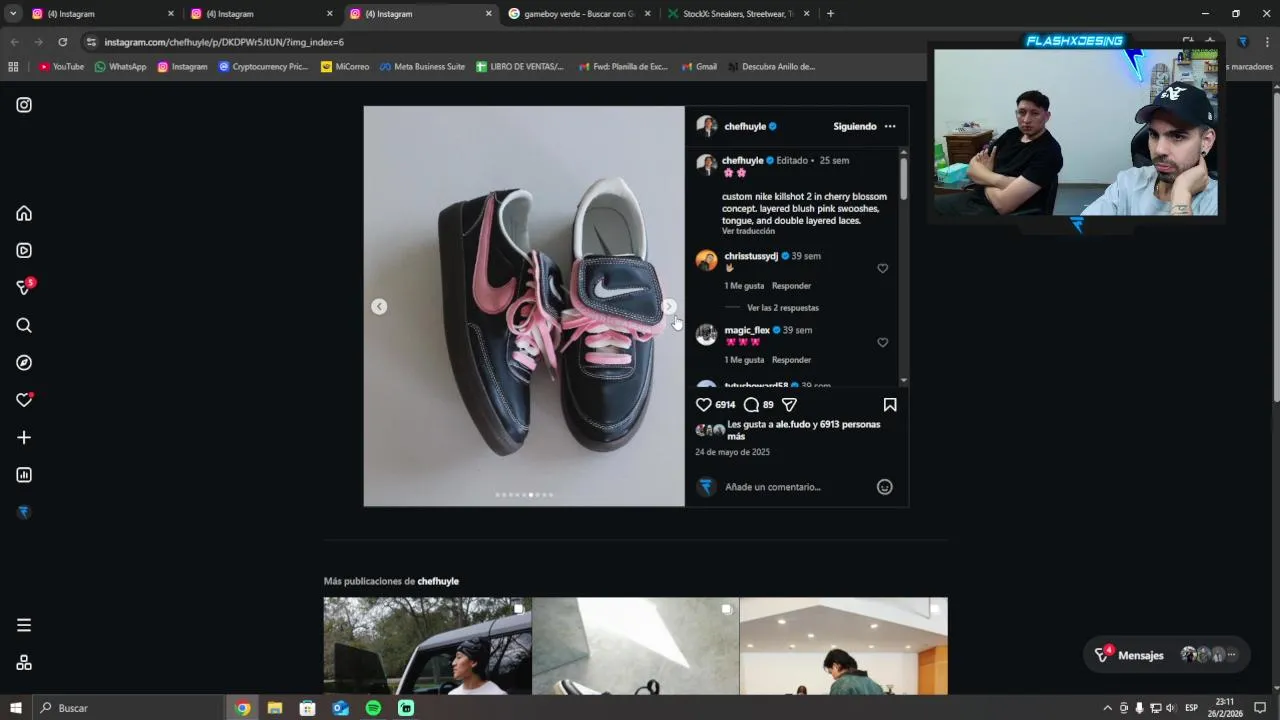Open Chrome apps grid in bookmarks bar
Screen dimensions: 1280x720
pyautogui.click(x=13, y=67)
